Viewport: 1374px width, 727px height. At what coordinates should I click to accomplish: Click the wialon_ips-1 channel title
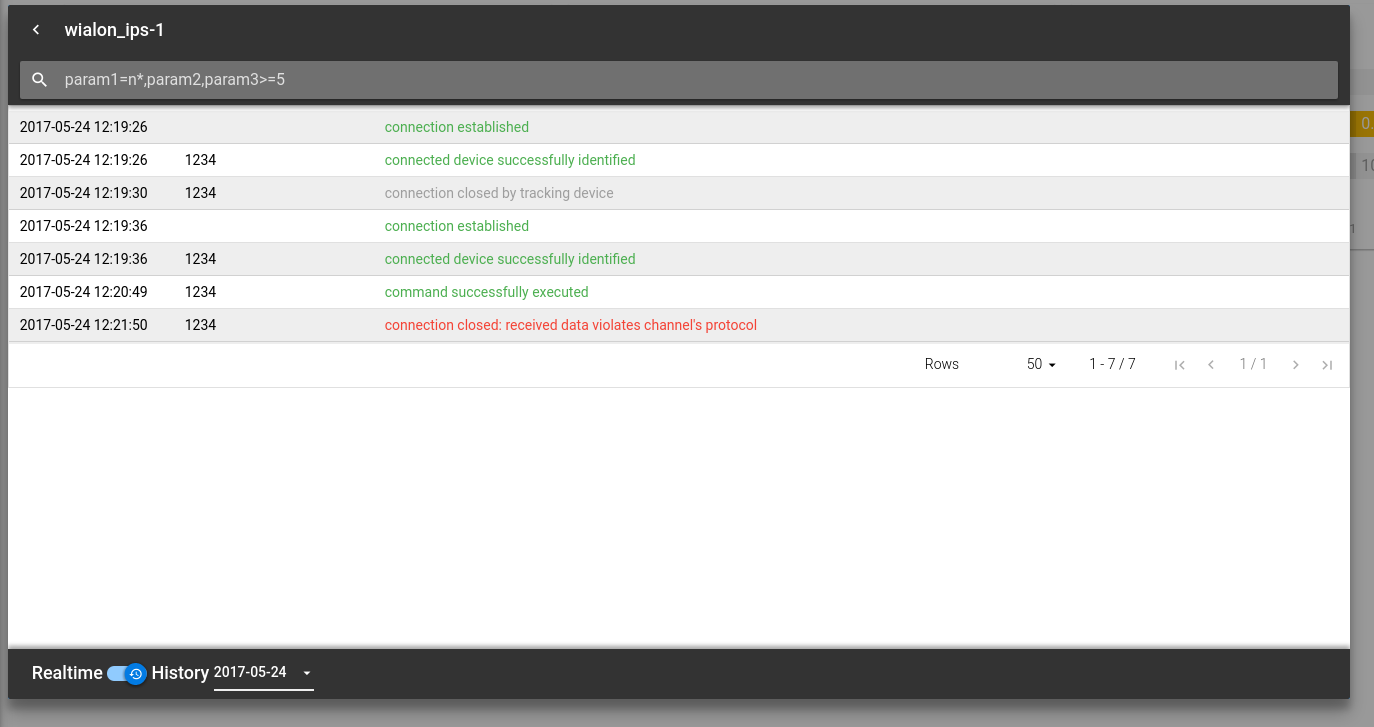(114, 30)
